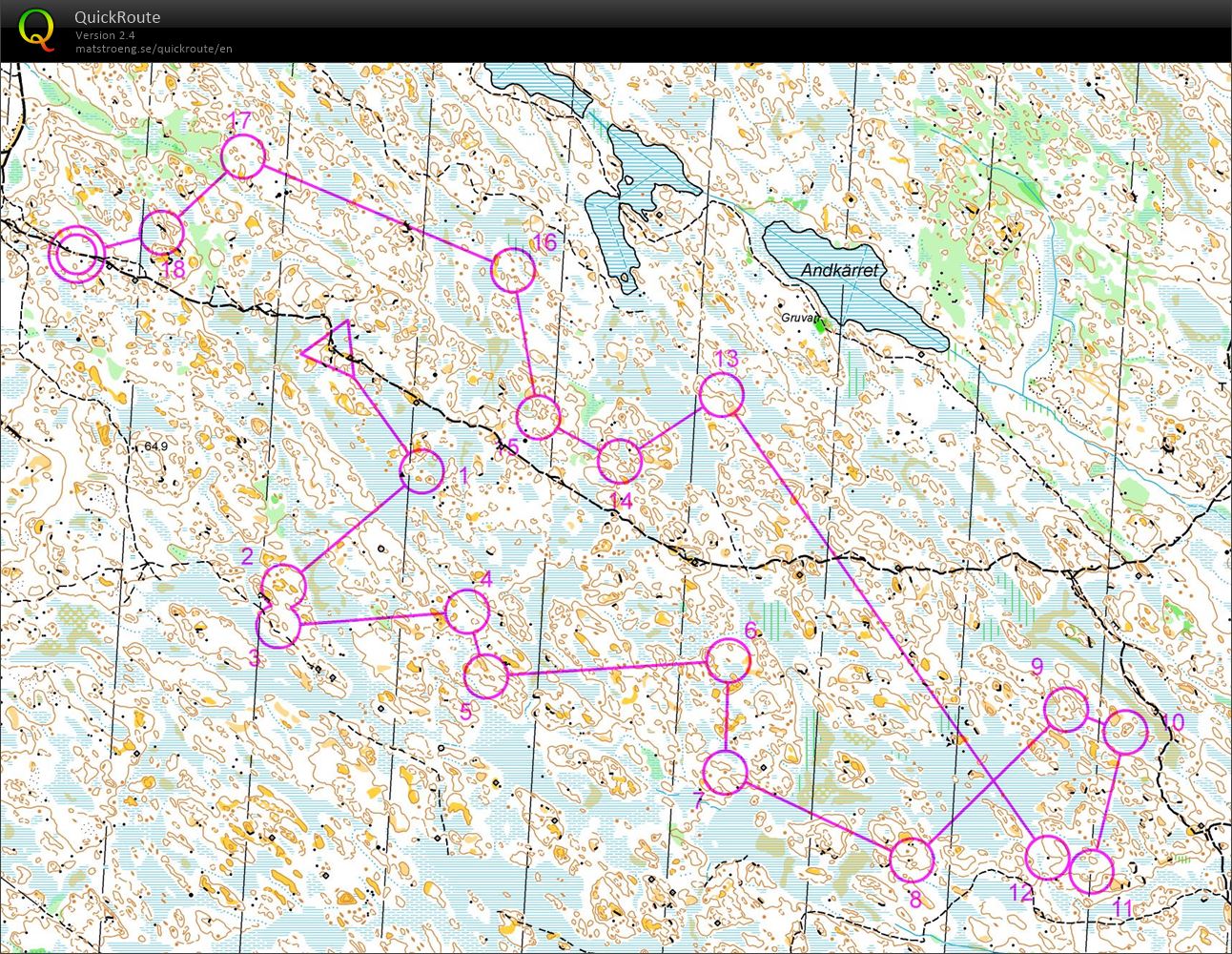Select control circle 10
The height and width of the screenshot is (954, 1232).
point(1125,733)
